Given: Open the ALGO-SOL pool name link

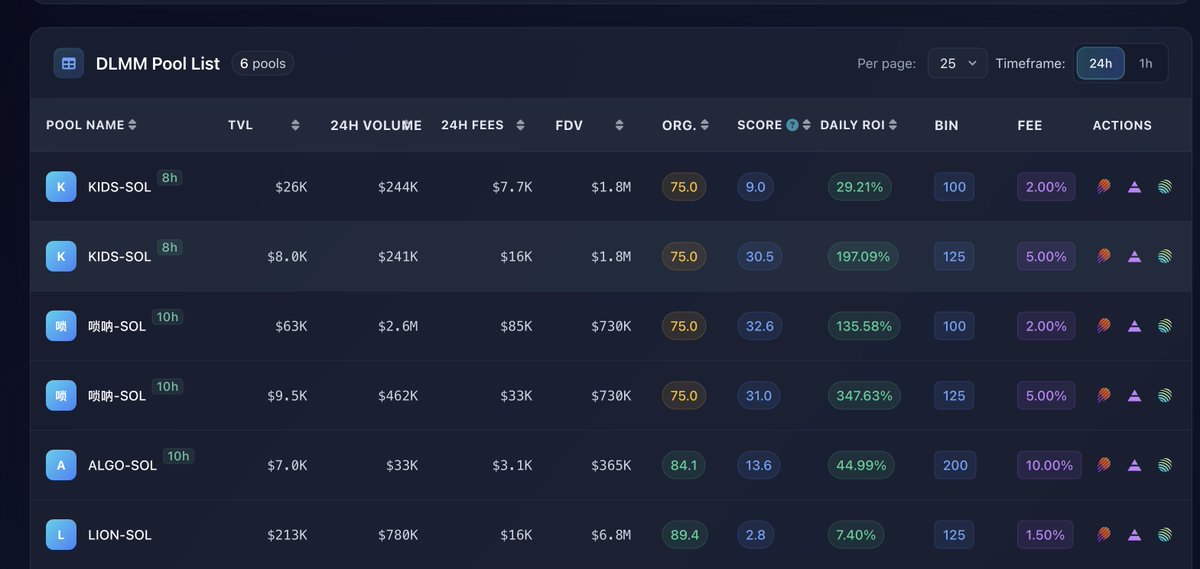Looking at the screenshot, I should [122, 465].
